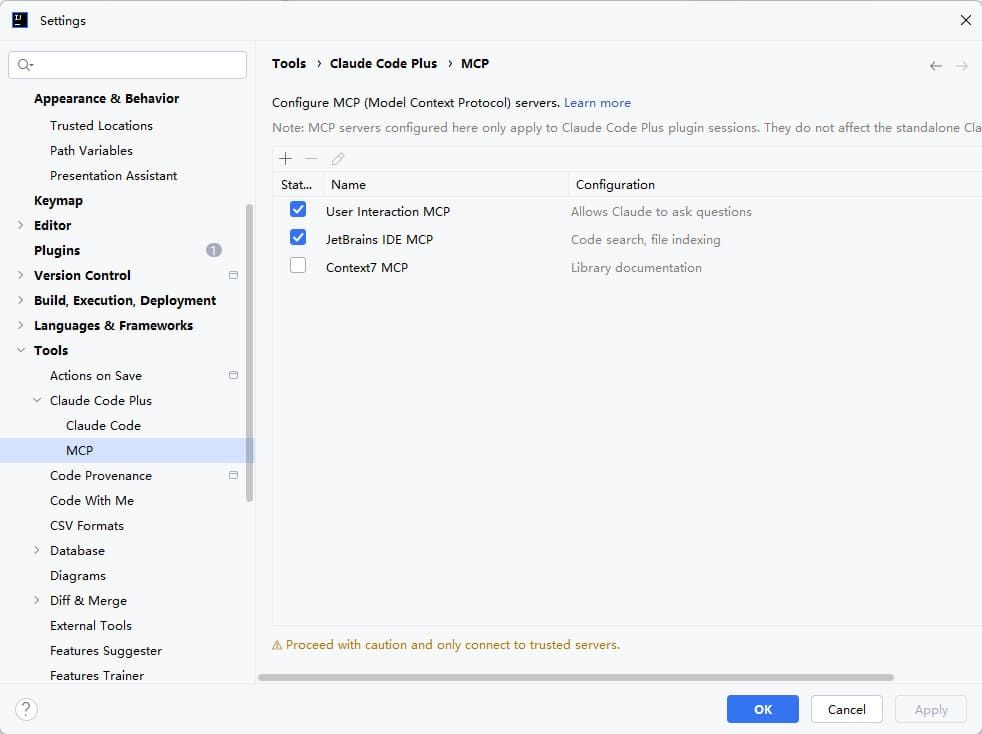Enable the Context7 MCP checkbox
This screenshot has height=734, width=982.
[298, 266]
